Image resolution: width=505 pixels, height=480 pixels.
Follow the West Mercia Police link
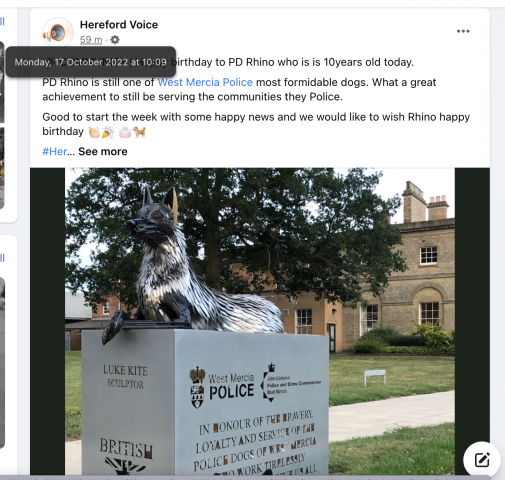(x=205, y=82)
